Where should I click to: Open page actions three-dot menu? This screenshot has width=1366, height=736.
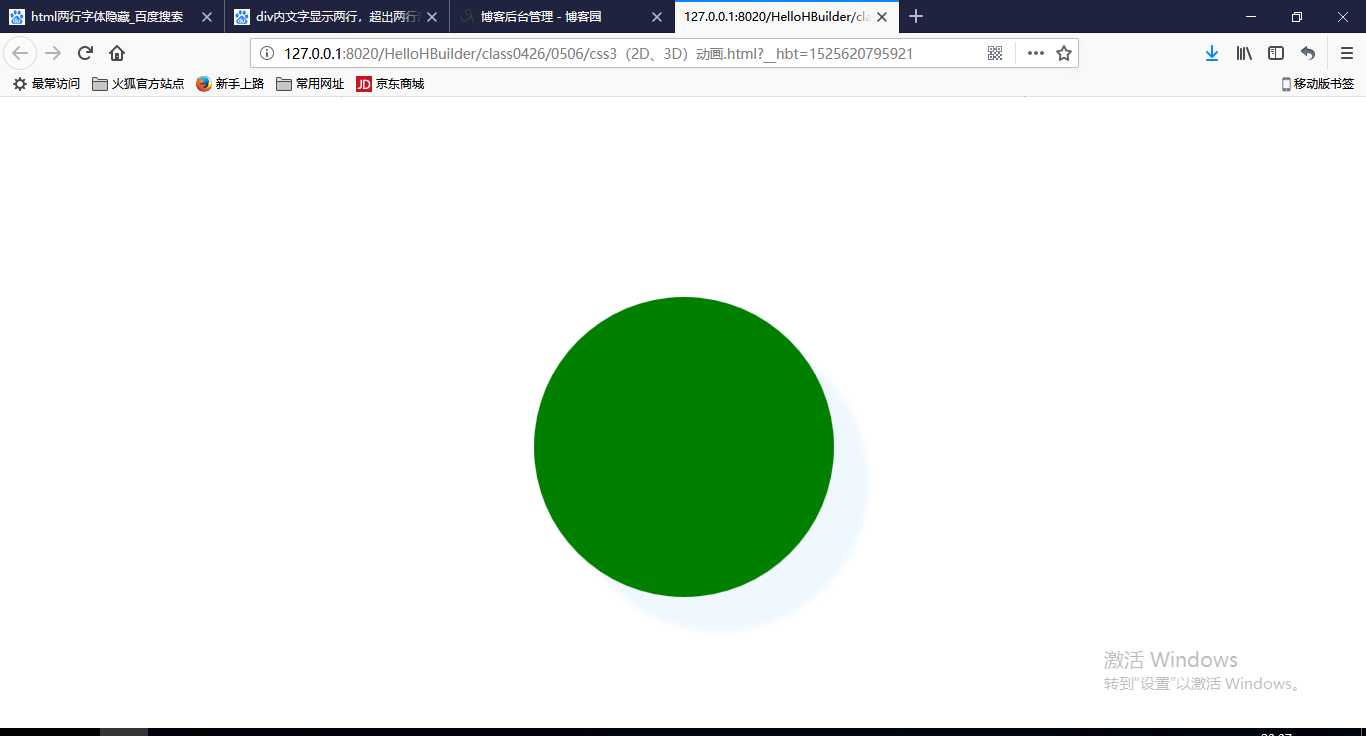click(x=1036, y=53)
